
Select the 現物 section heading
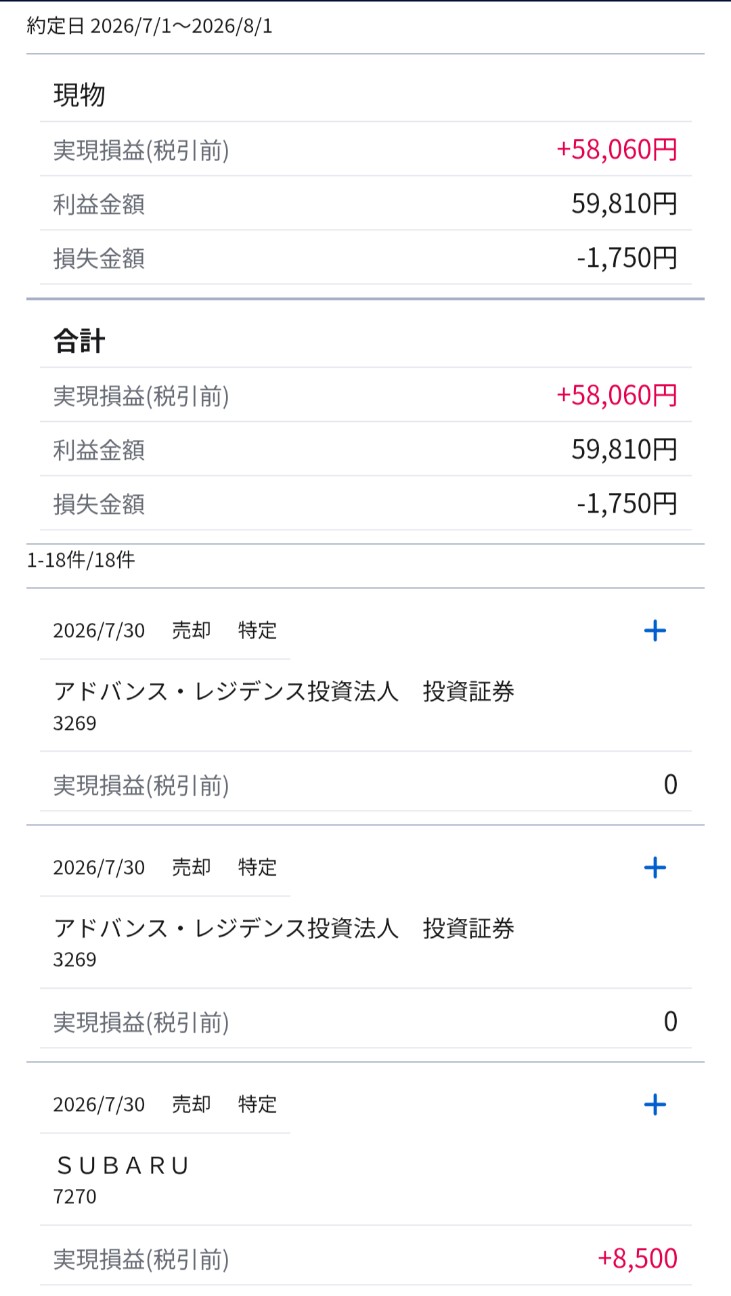[79, 96]
